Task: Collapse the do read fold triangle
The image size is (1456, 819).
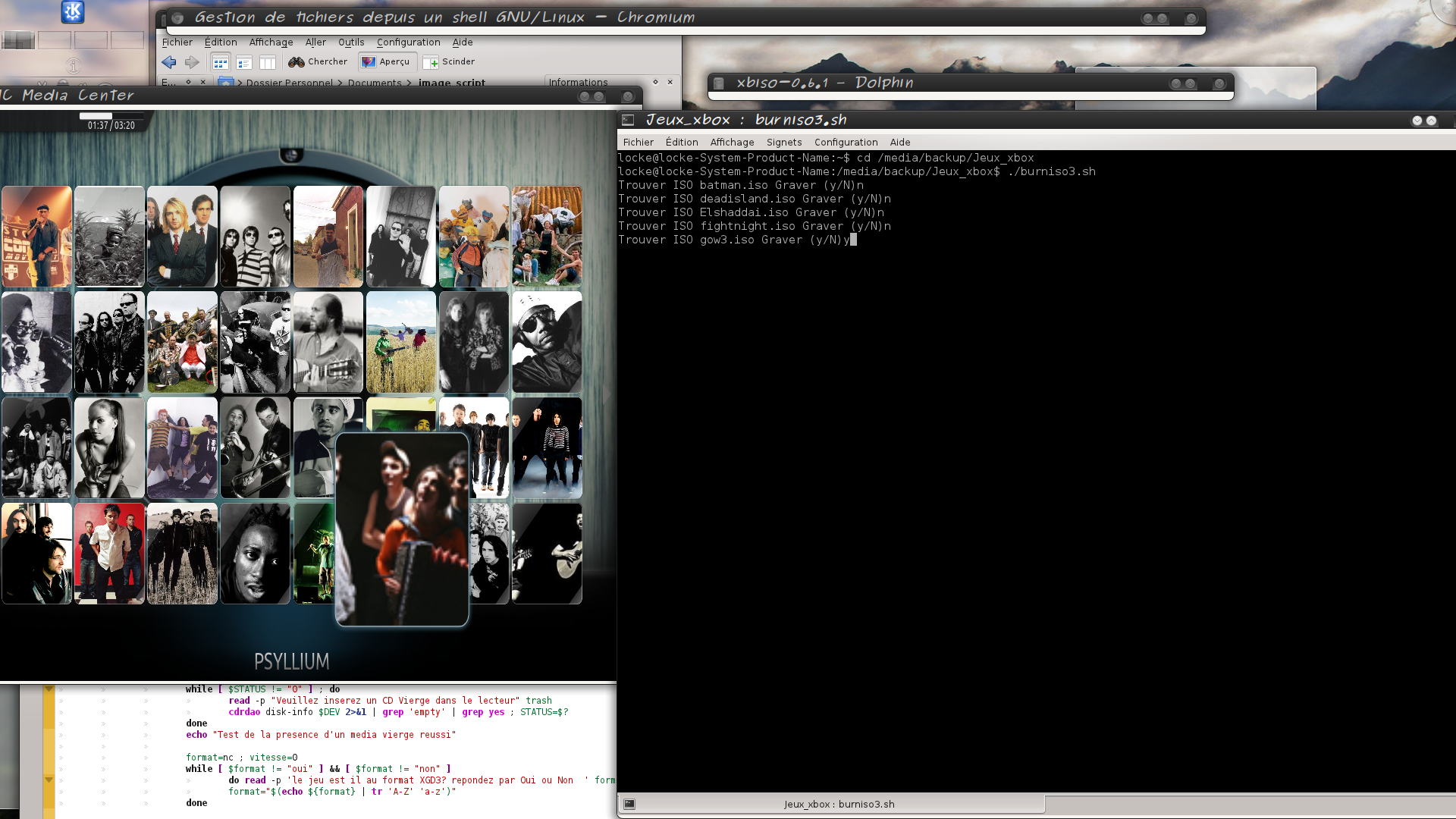Action: pos(49,780)
